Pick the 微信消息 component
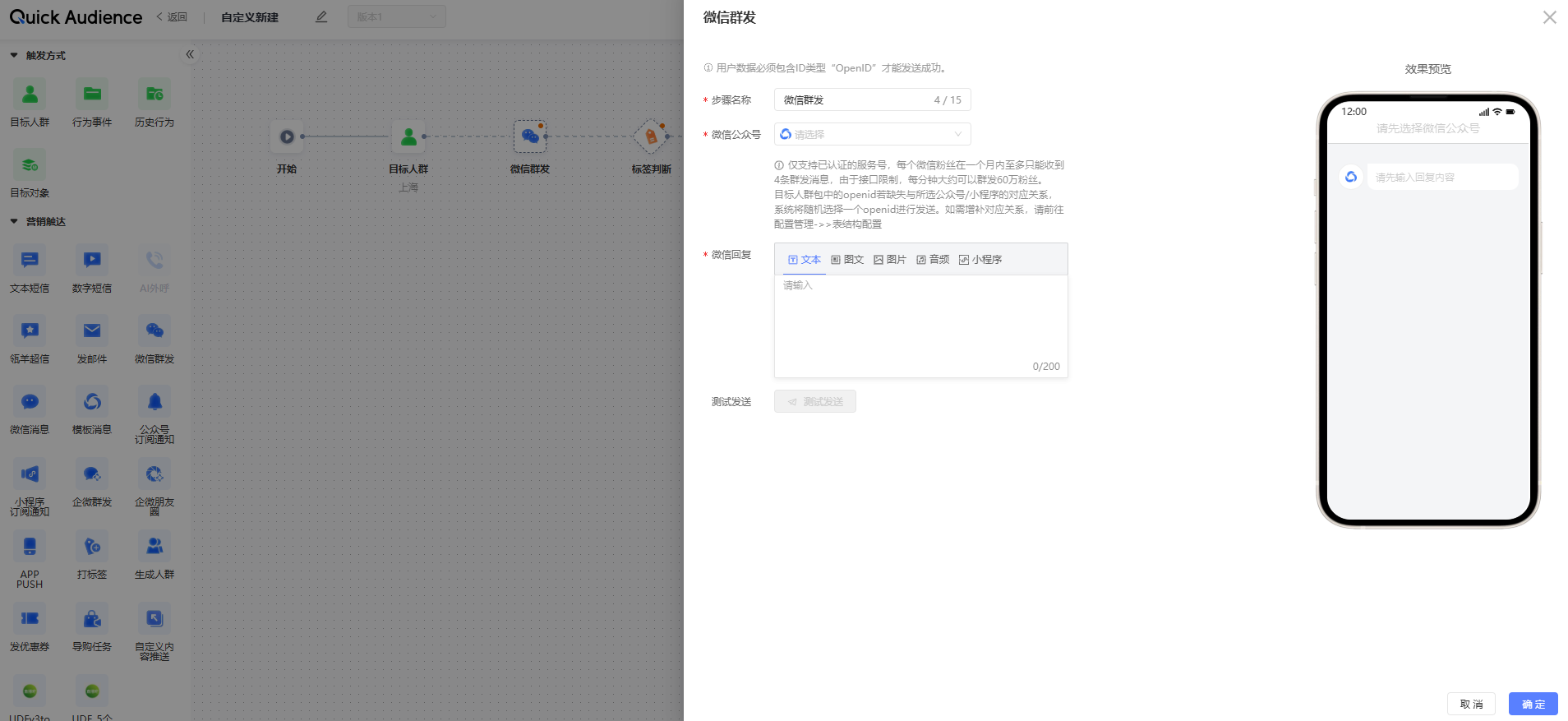This screenshot has width=1568, height=721. (x=30, y=401)
